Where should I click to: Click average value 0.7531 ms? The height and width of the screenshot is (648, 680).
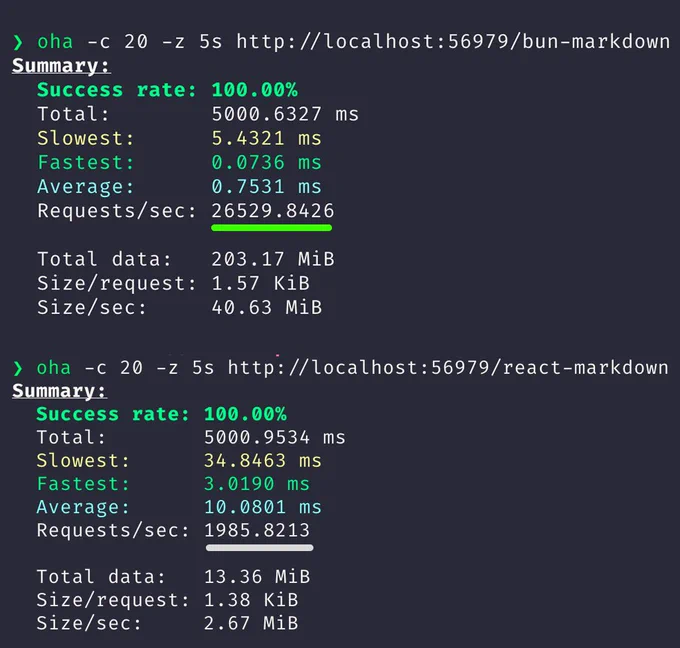tap(266, 187)
